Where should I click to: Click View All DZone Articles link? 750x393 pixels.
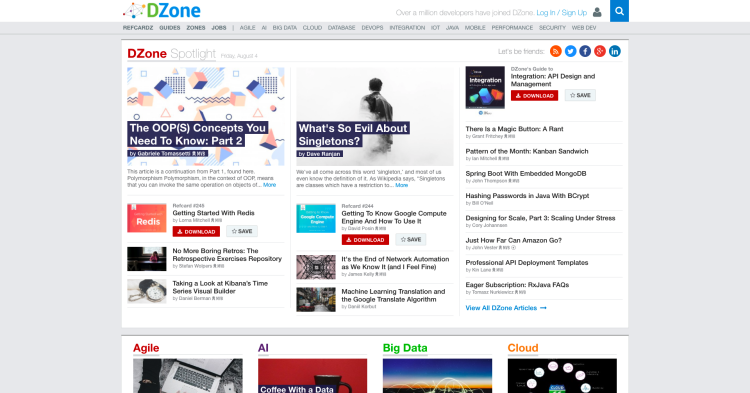click(x=506, y=308)
